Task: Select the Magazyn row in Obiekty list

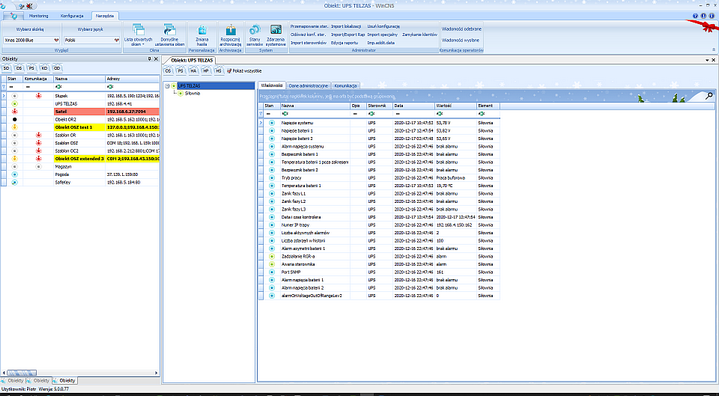Action: (x=80, y=167)
